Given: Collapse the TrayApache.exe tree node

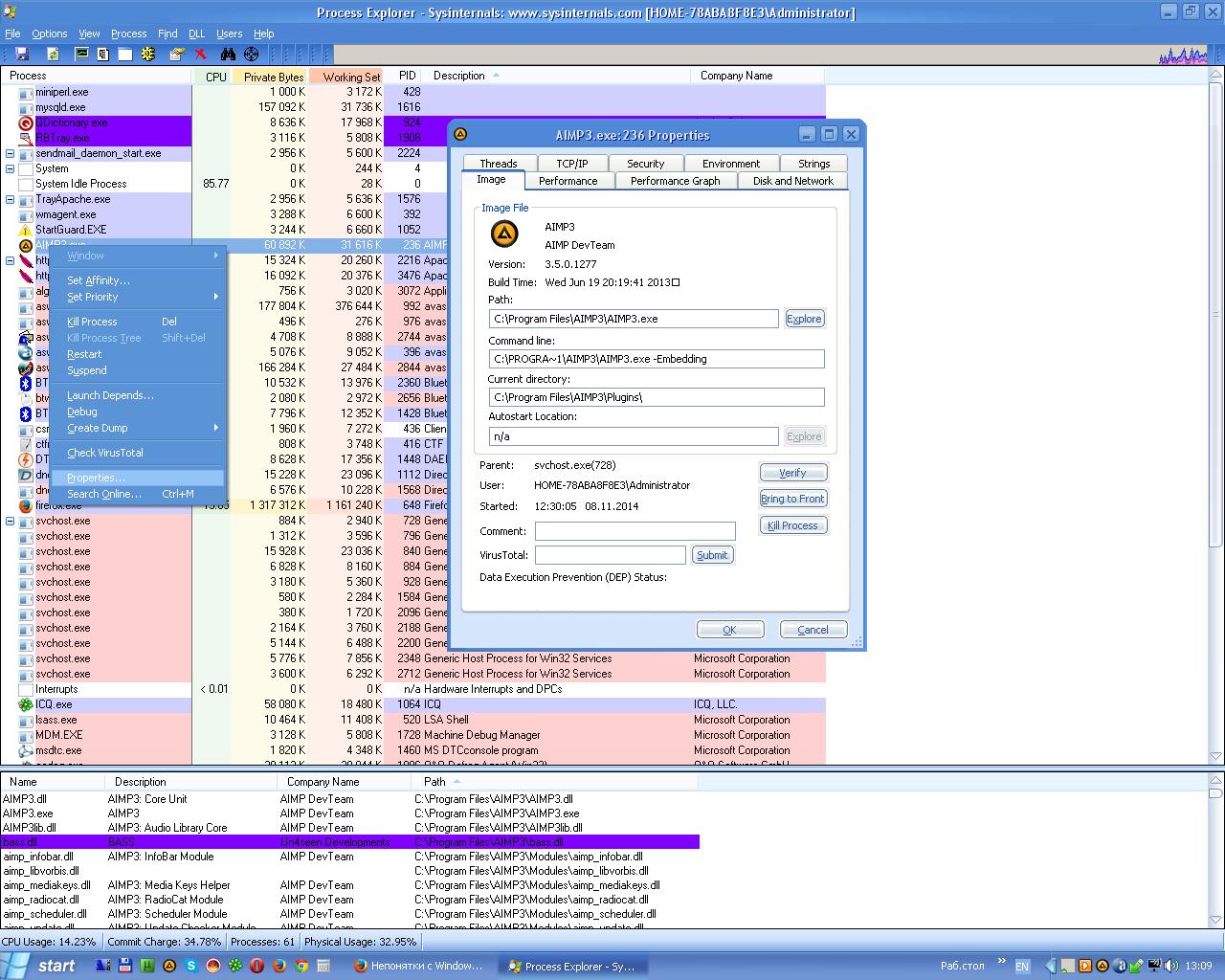Looking at the screenshot, I should point(11,199).
